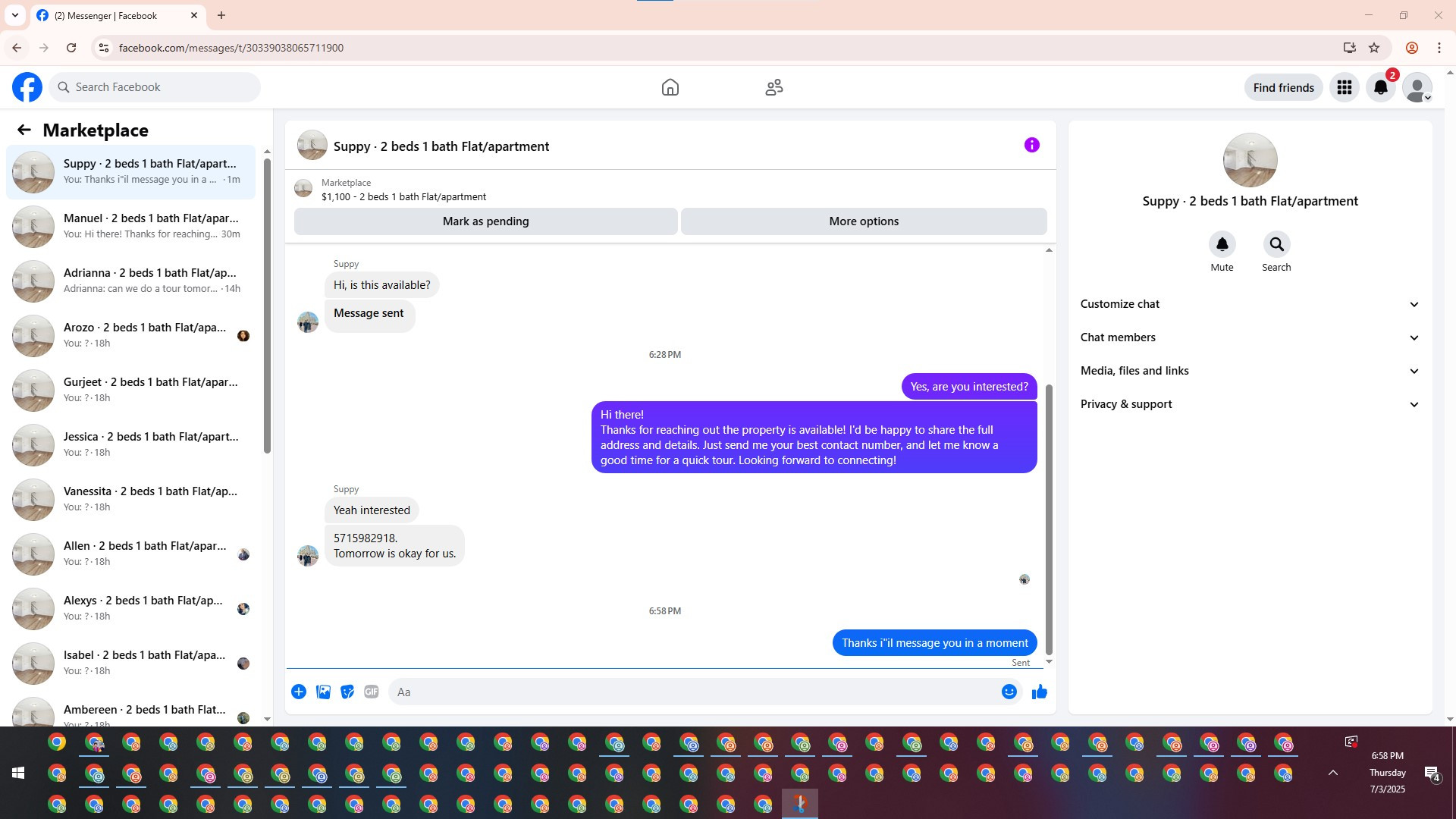Open the emoji picker in the message box

point(1009,692)
